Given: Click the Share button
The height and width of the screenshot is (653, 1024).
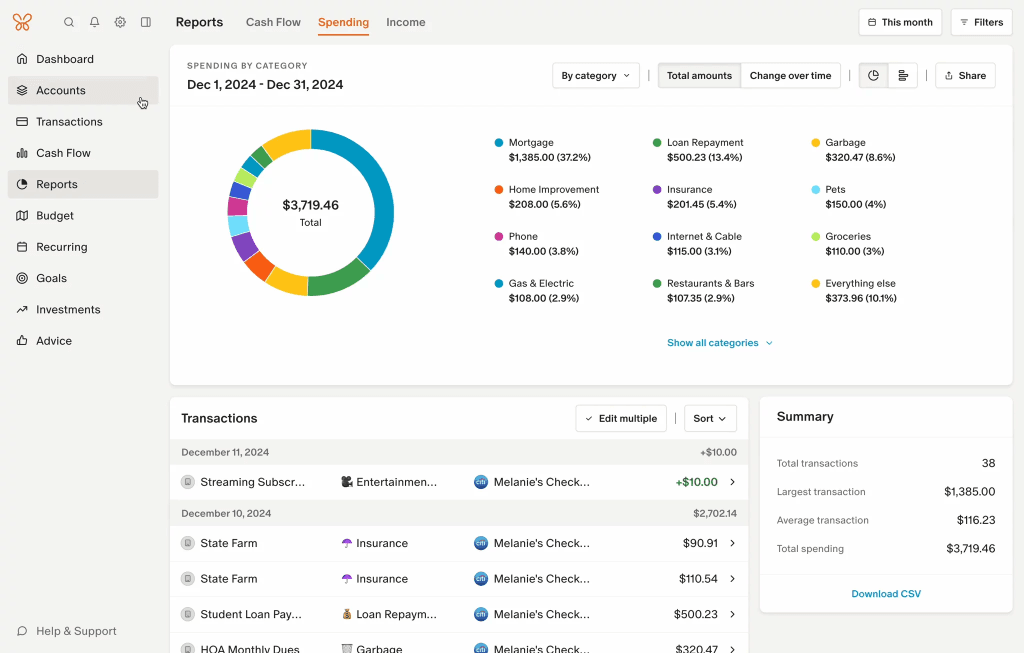Looking at the screenshot, I should [x=965, y=76].
